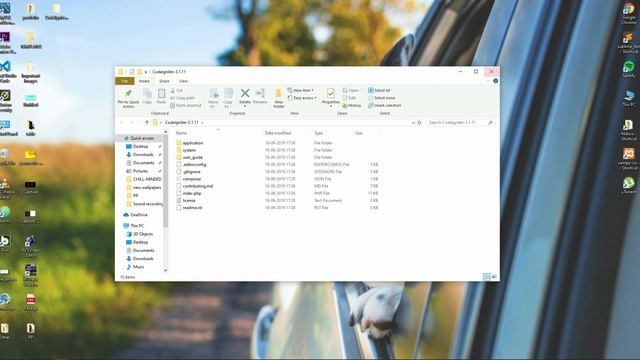Click Paste shortcut command
Image resolution: width=640 pixels, height=360 pixels.
point(186,105)
